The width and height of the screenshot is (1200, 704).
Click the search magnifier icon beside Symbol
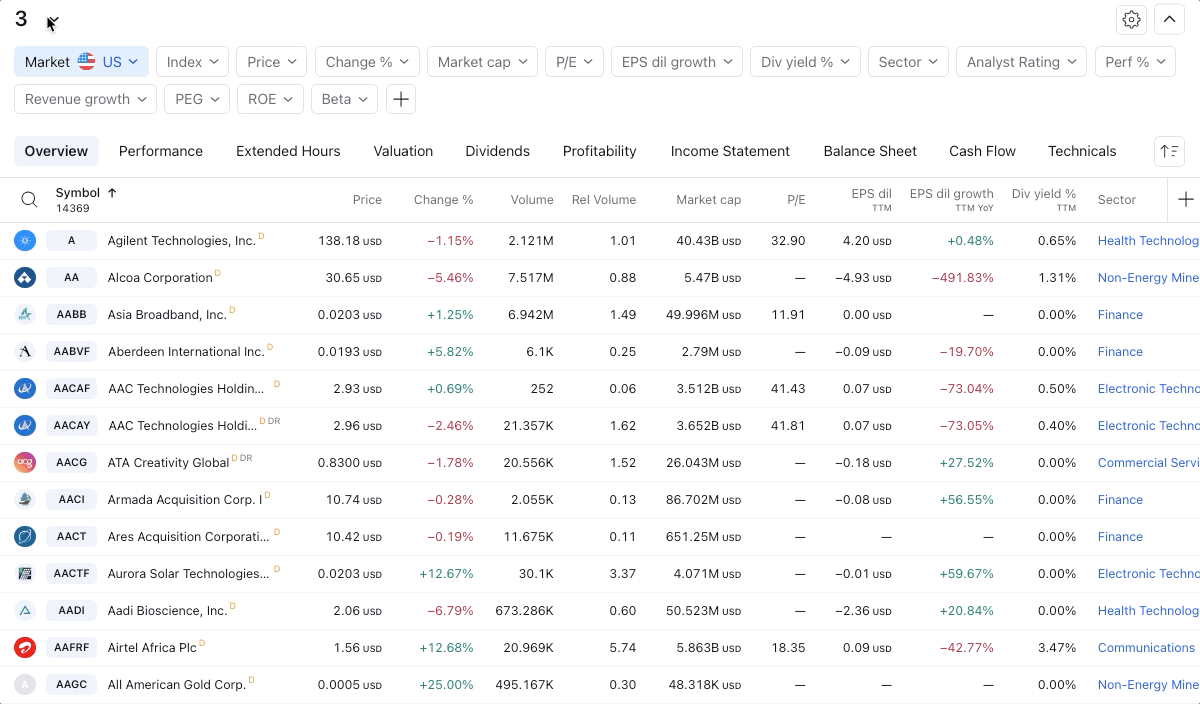pyautogui.click(x=30, y=200)
